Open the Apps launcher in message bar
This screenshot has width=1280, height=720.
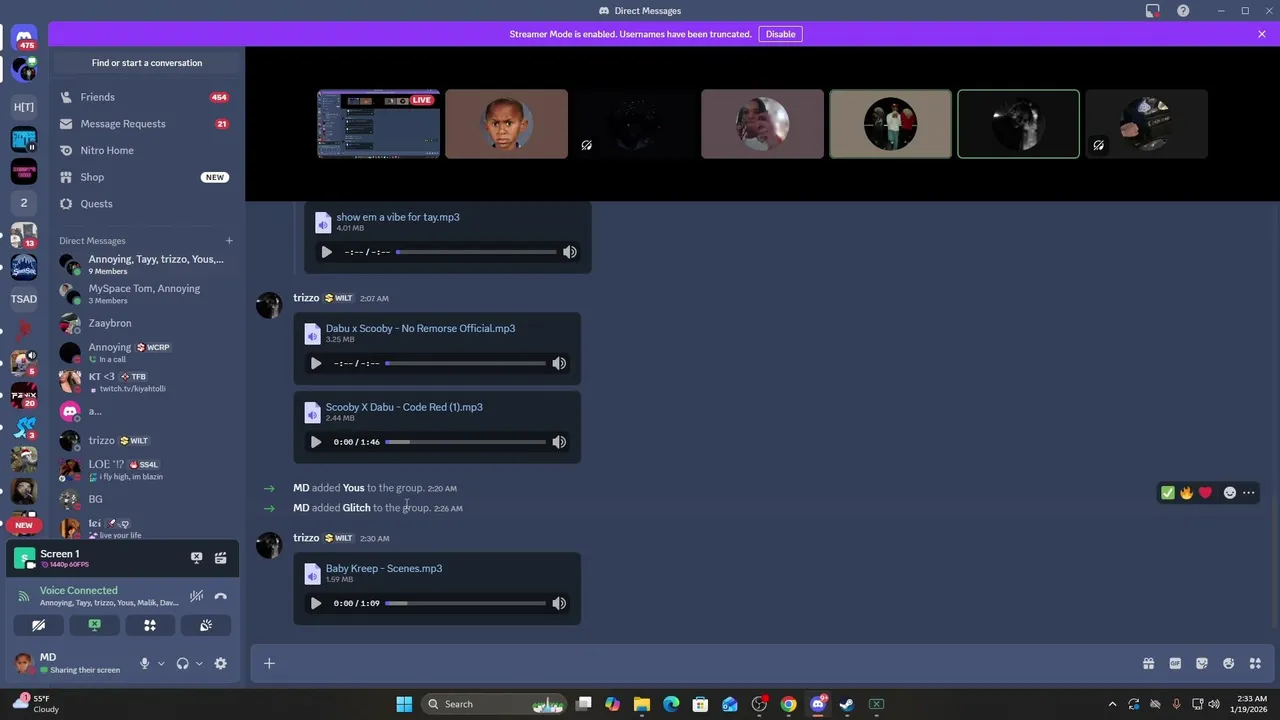[1255, 663]
